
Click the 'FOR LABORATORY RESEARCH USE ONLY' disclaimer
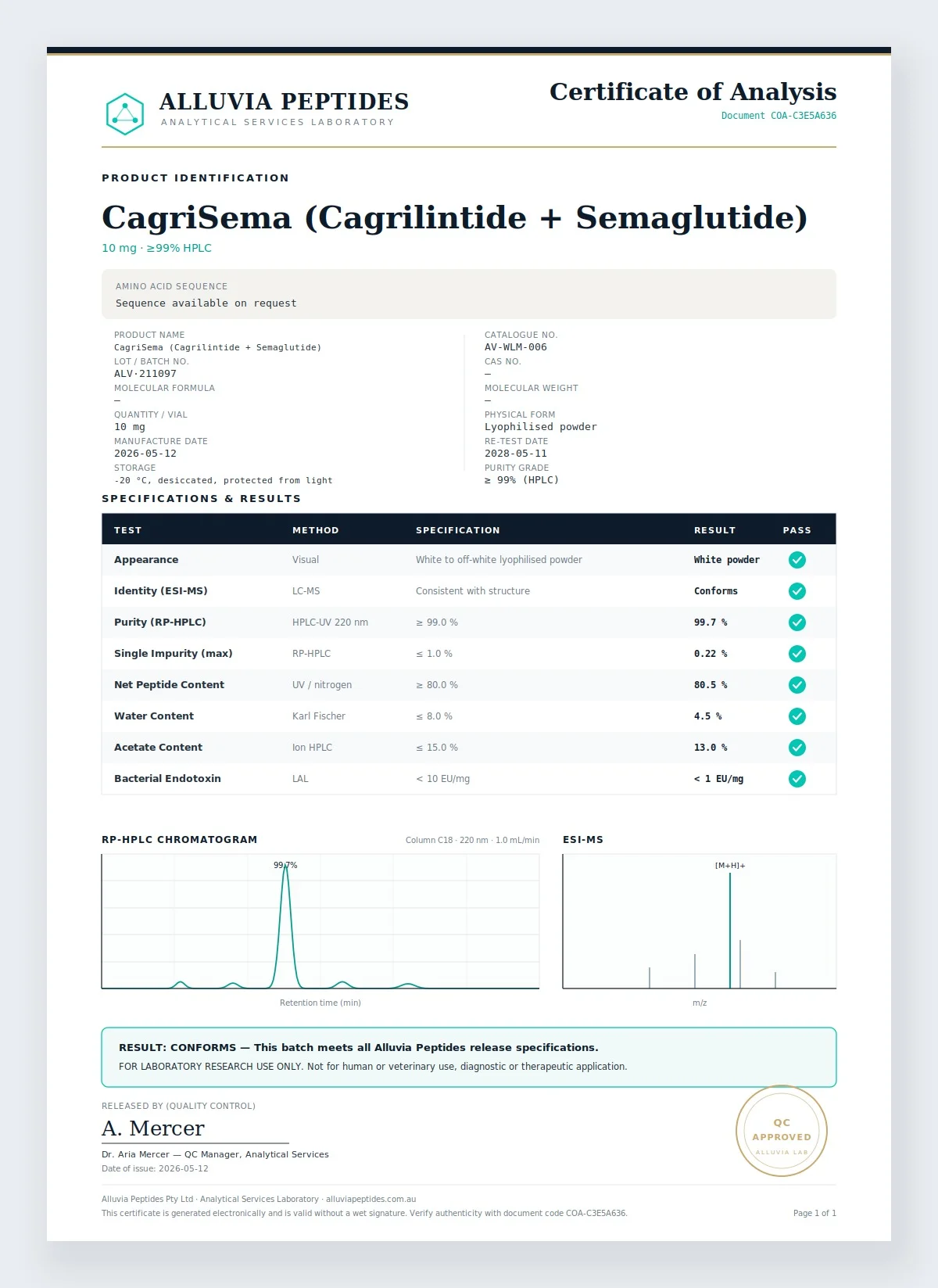[373, 1067]
